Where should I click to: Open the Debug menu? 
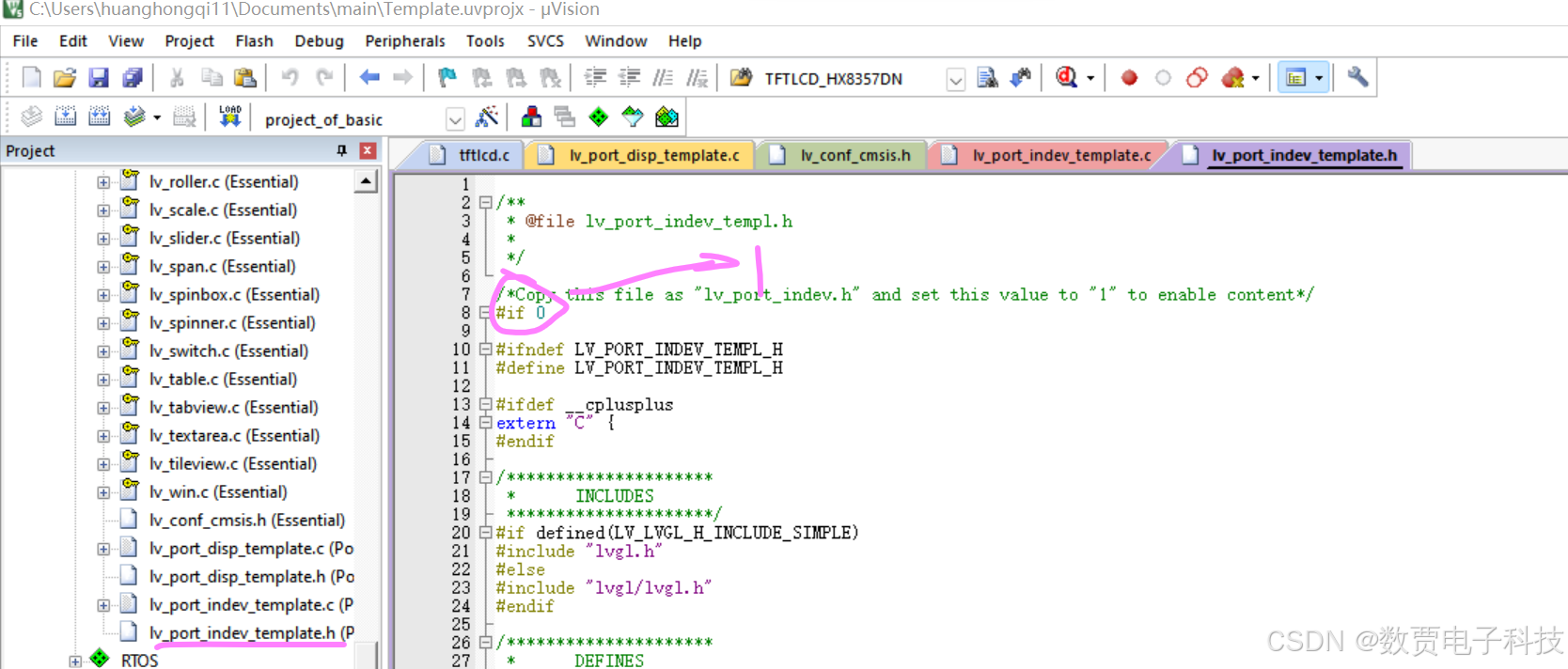pos(319,41)
